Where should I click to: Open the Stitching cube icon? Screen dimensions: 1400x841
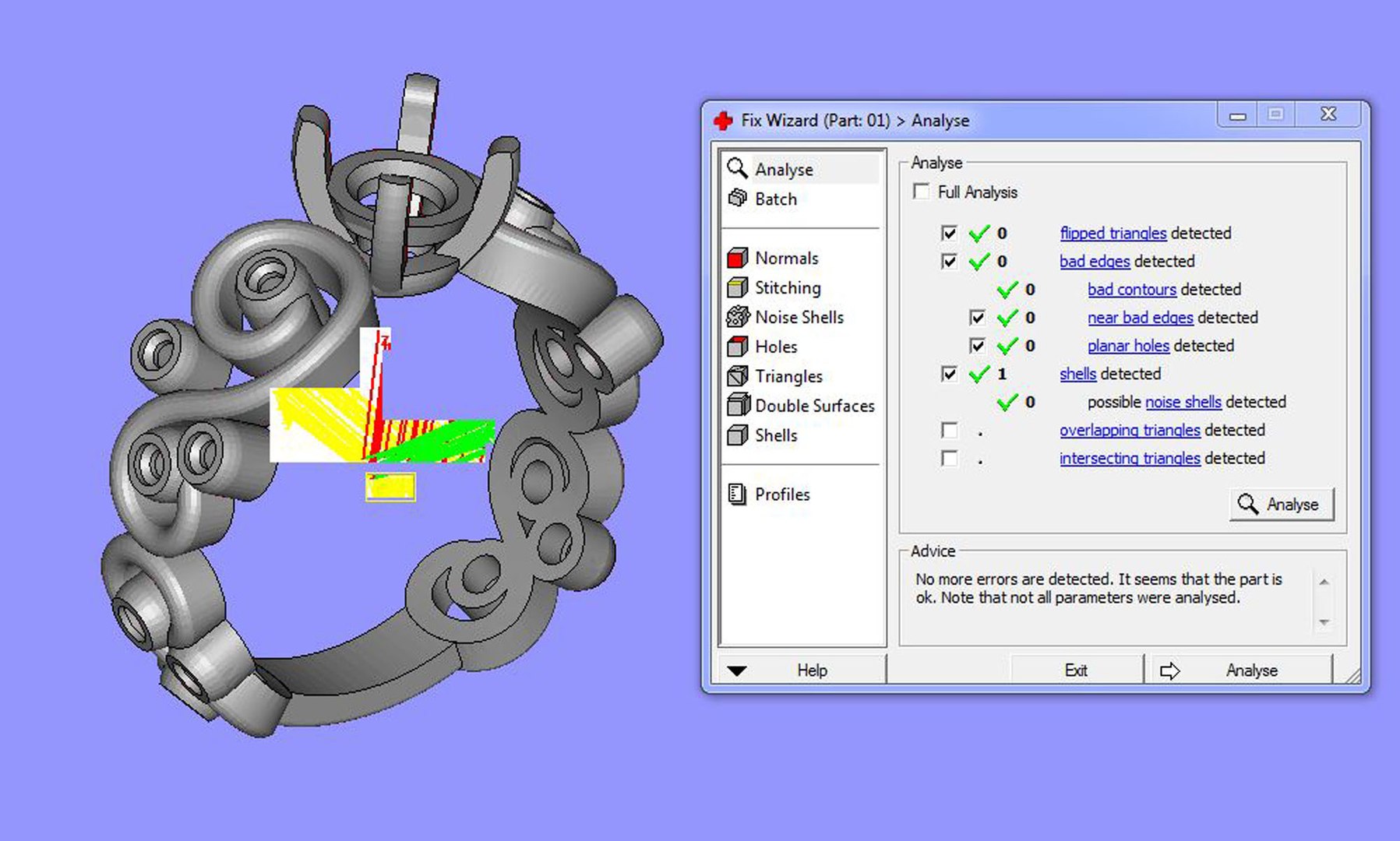[x=737, y=287]
